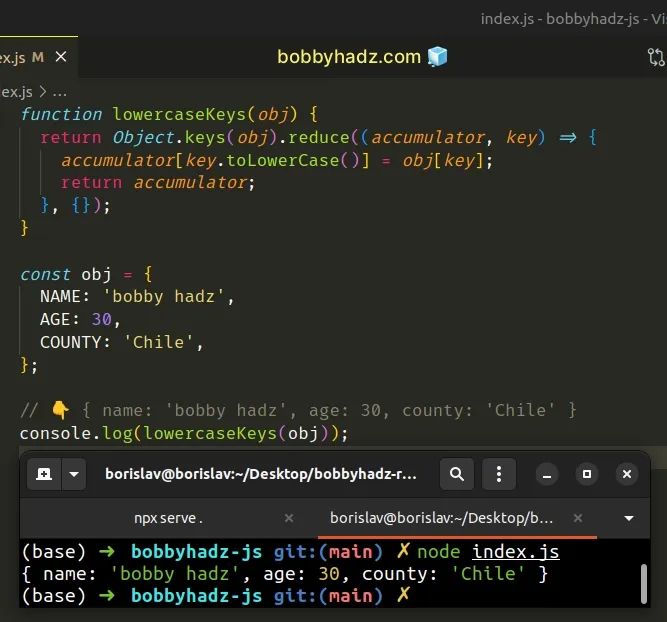Click the function name lowercaseKeys in editor
The width and height of the screenshot is (667, 622).
[179, 114]
